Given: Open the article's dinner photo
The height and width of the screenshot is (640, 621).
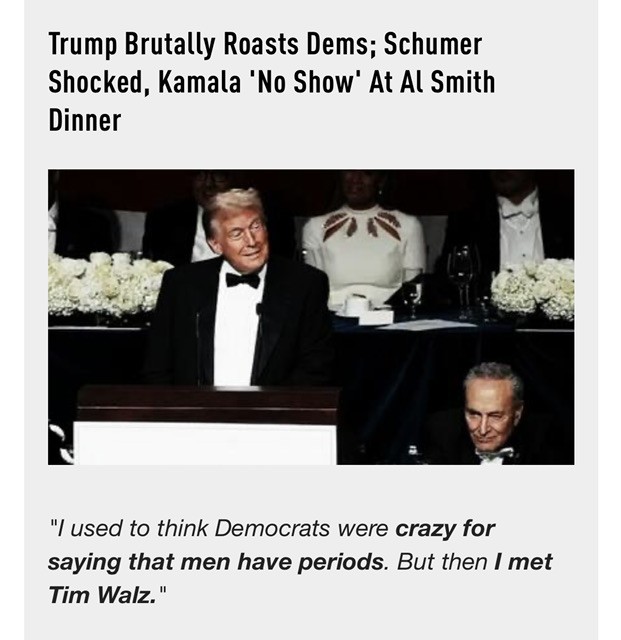Looking at the screenshot, I should pos(311,316).
